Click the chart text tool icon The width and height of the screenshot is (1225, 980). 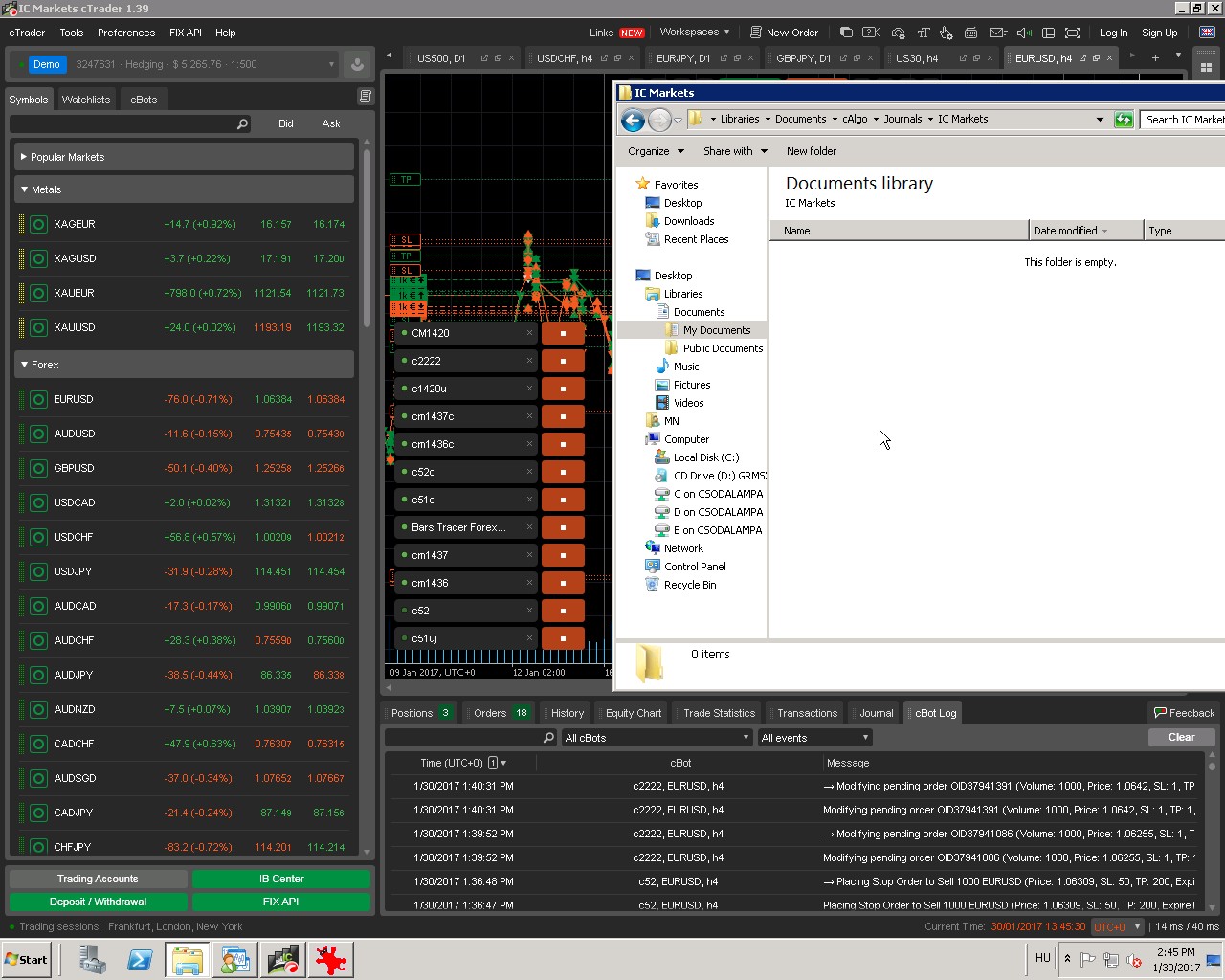[924, 33]
